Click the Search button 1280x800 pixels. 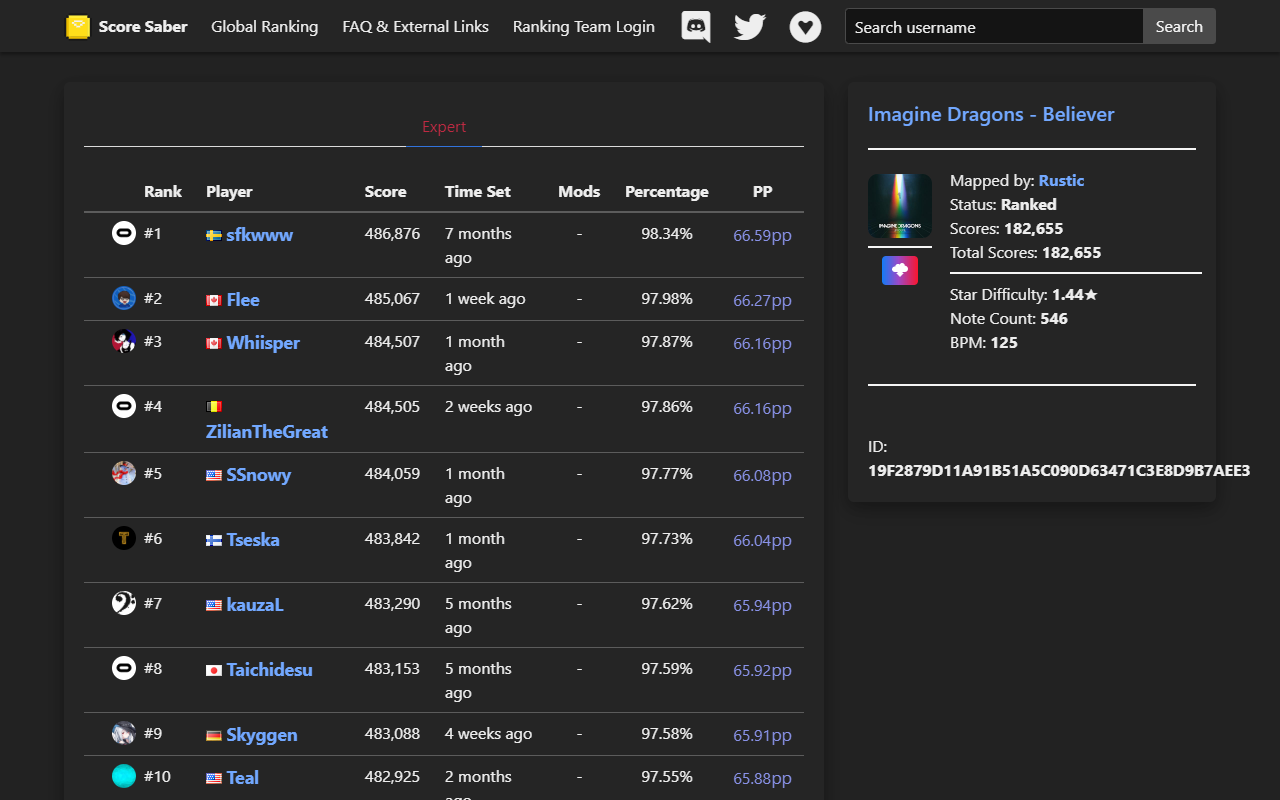[1179, 27]
